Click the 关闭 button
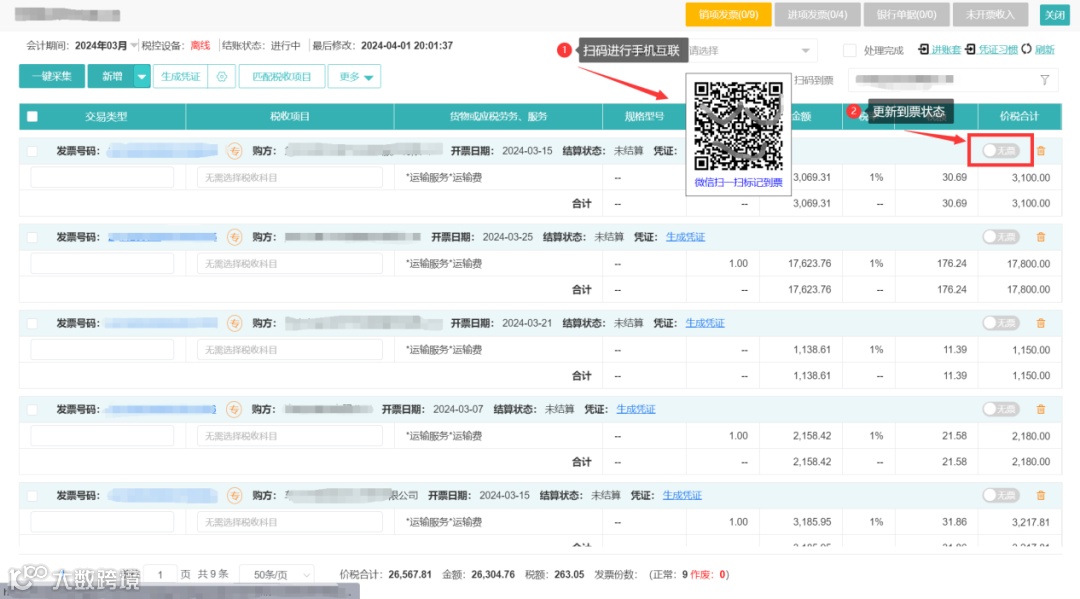Screen dimensions: 1080x599 1055,14
